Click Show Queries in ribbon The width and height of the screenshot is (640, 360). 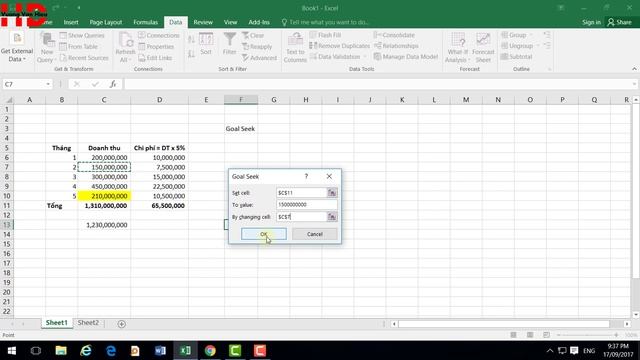tap(82, 36)
